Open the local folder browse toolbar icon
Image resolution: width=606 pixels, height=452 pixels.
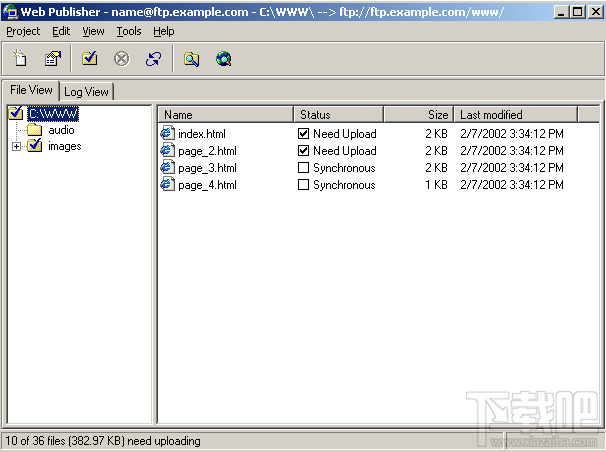191,59
